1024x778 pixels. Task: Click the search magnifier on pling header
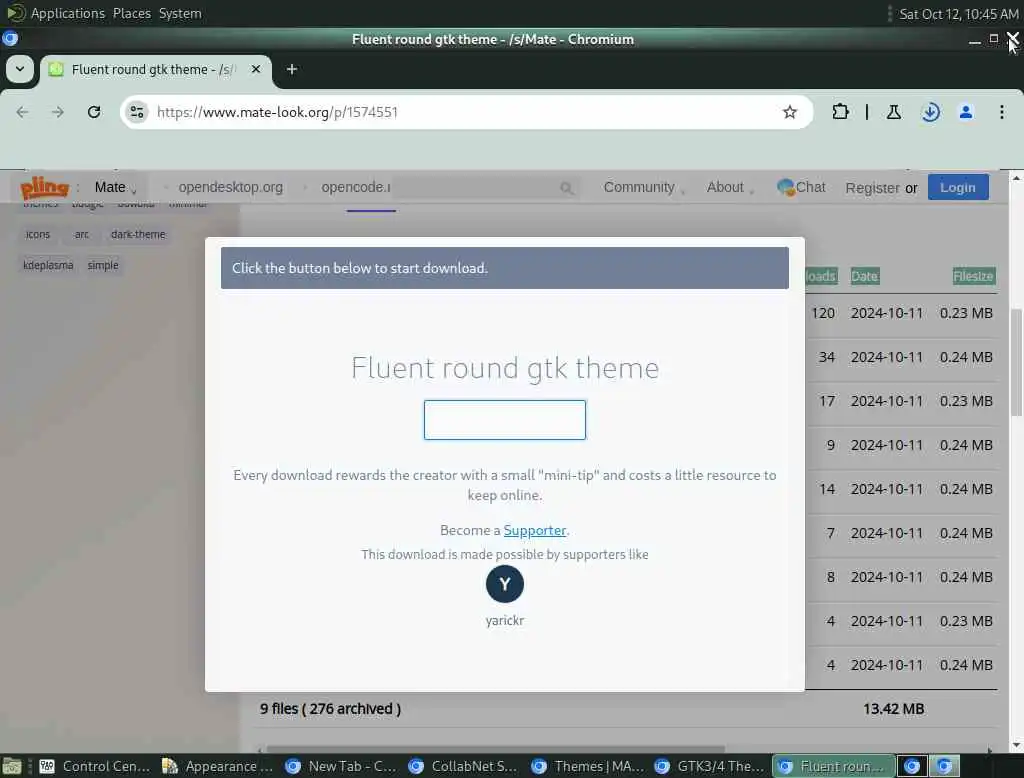(566, 188)
